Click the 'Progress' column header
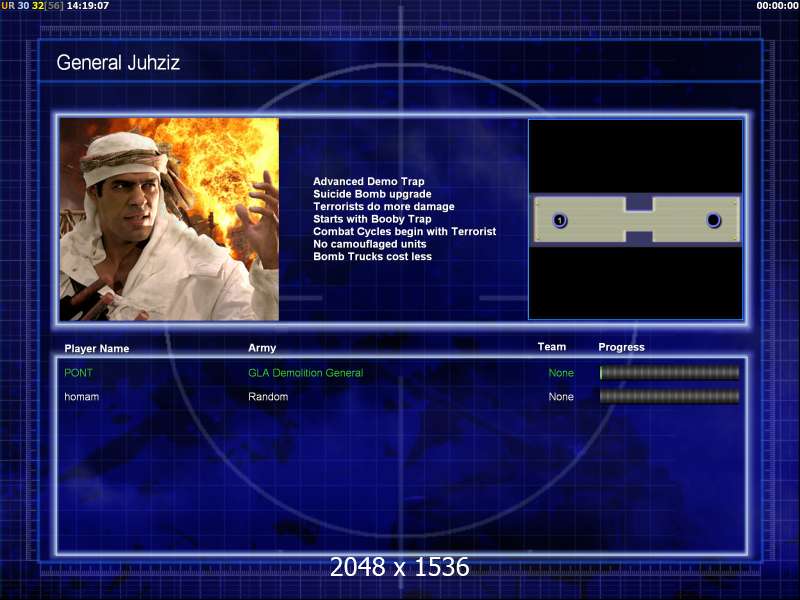The image size is (800, 600). (x=621, y=347)
